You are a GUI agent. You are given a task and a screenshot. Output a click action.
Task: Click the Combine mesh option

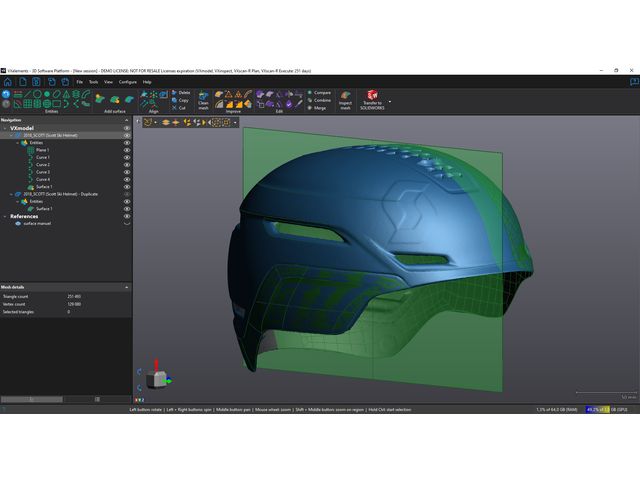point(322,100)
